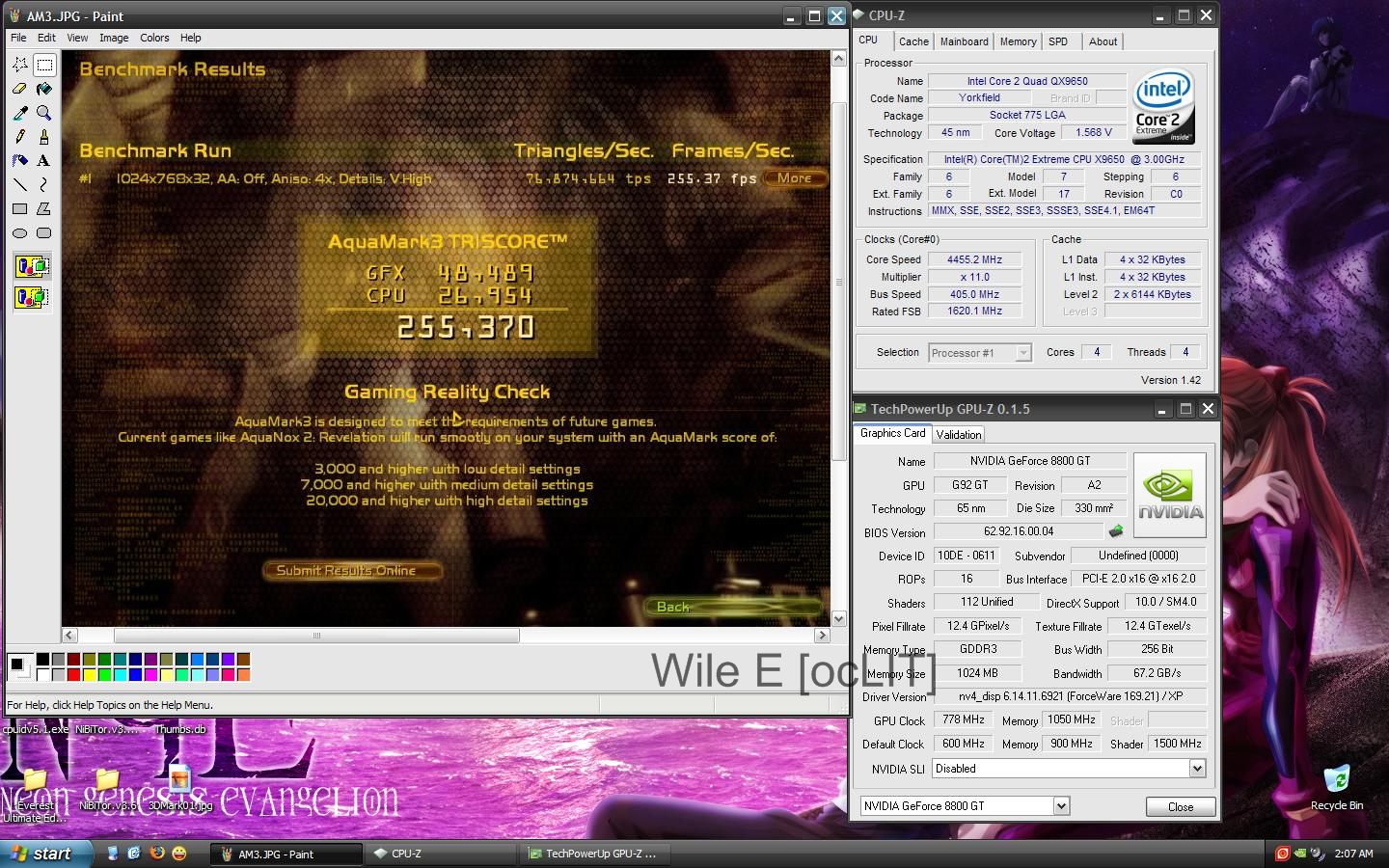
Task: Switch to the Mainboard tab in CPU-Z
Action: click(x=965, y=41)
